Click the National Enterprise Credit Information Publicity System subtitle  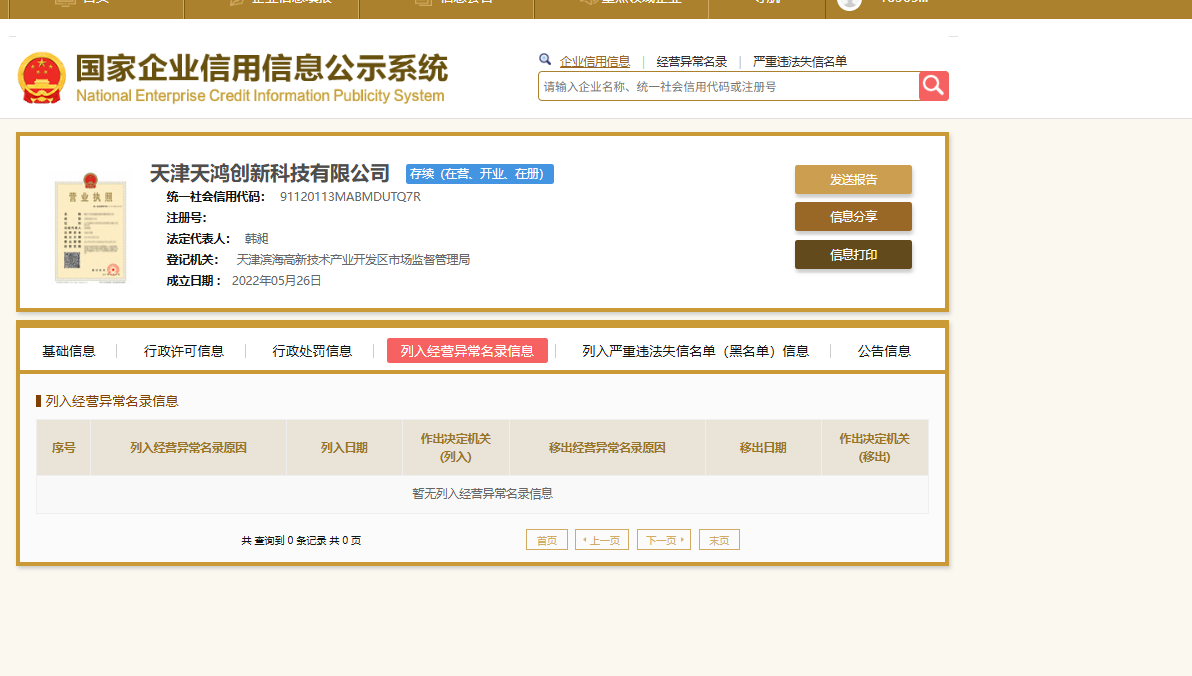260,97
